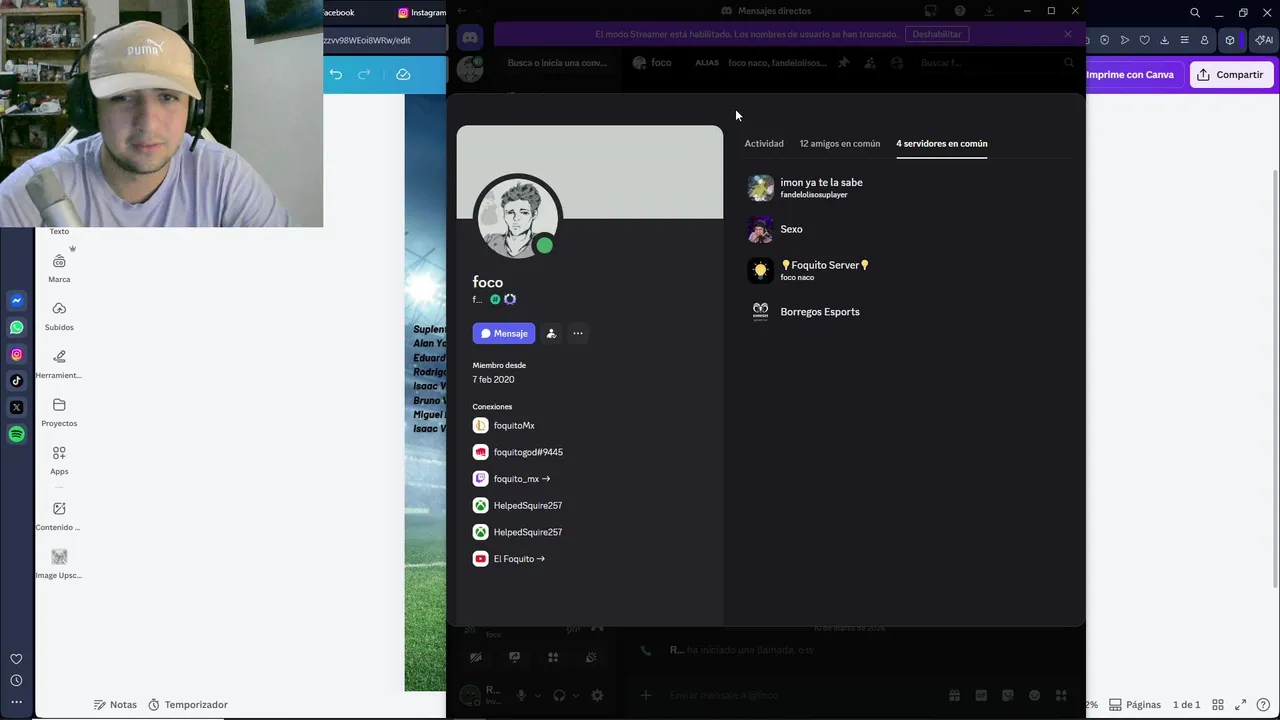Select the foquitoMx connection
The width and height of the screenshot is (1280, 720).
click(x=504, y=426)
